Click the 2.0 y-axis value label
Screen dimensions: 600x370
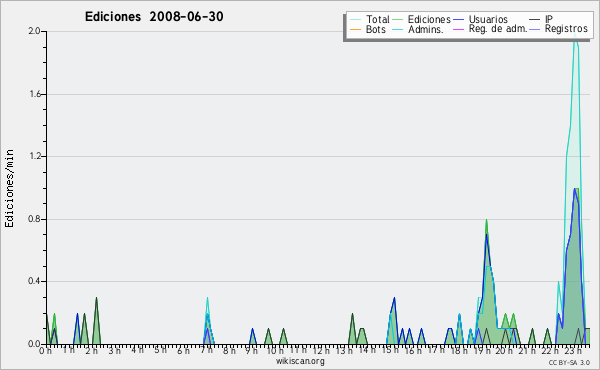pos(35,31)
